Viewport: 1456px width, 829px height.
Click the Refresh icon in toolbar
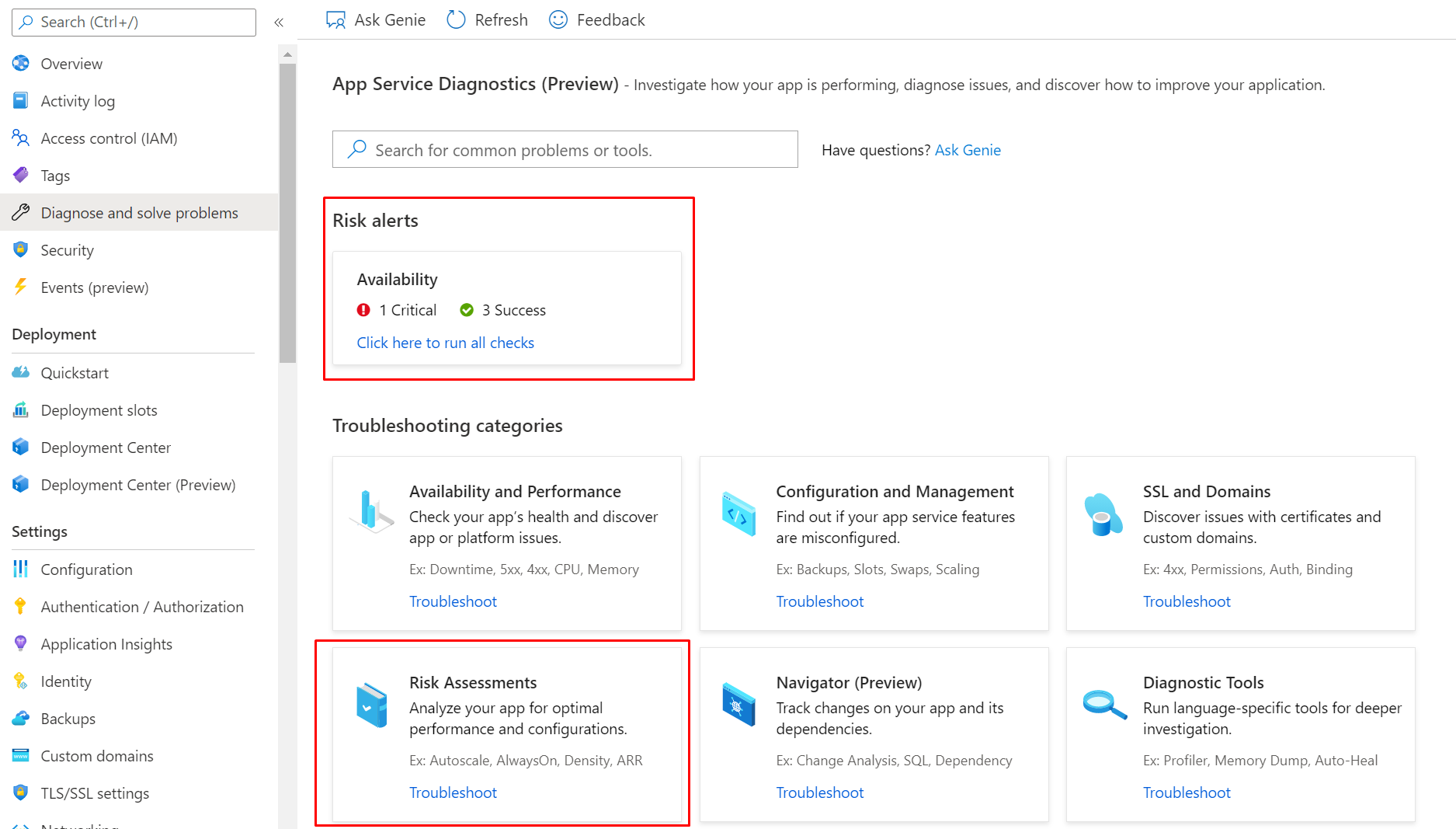pyautogui.click(x=456, y=20)
